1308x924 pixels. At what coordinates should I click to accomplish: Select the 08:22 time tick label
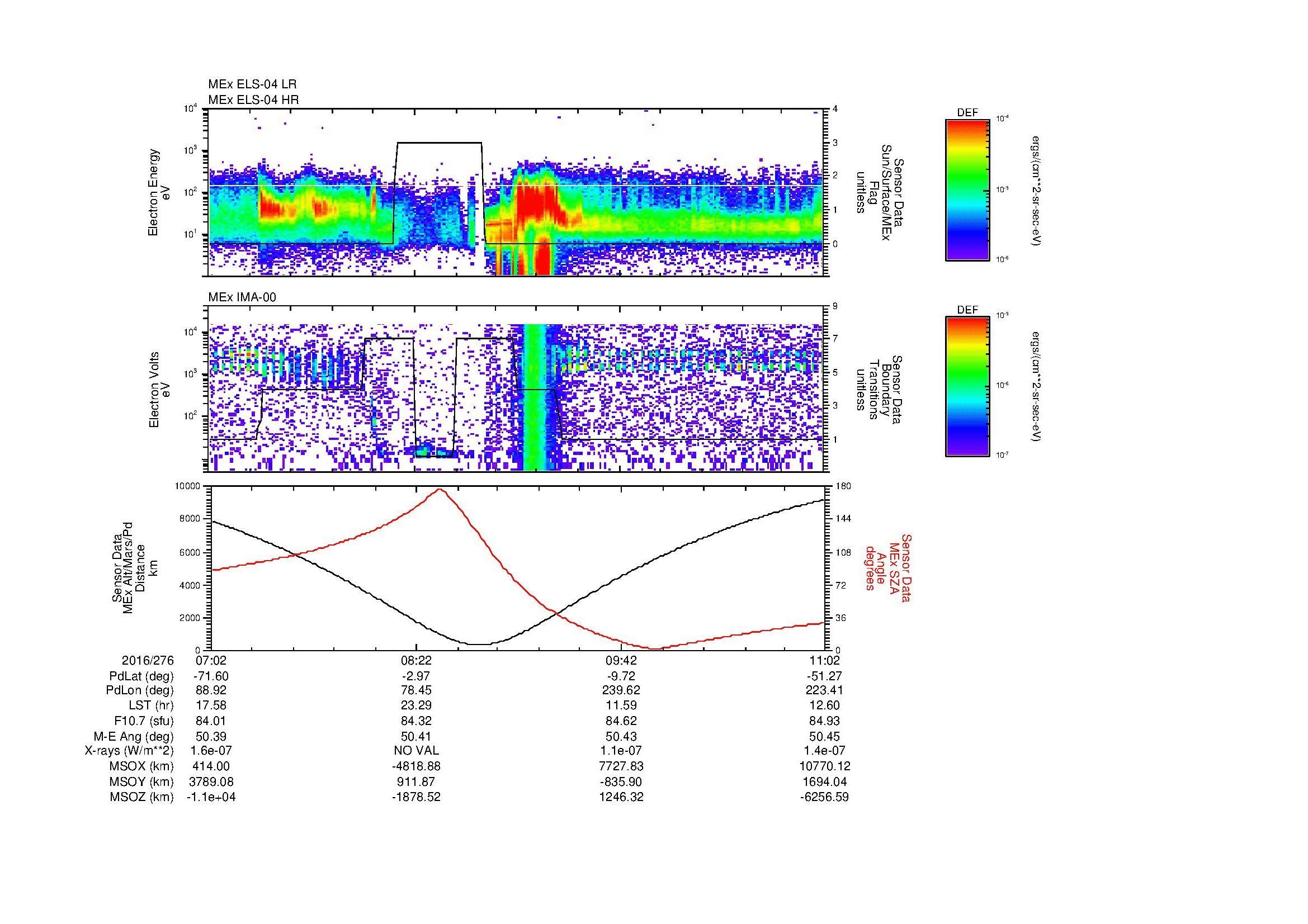tap(417, 660)
